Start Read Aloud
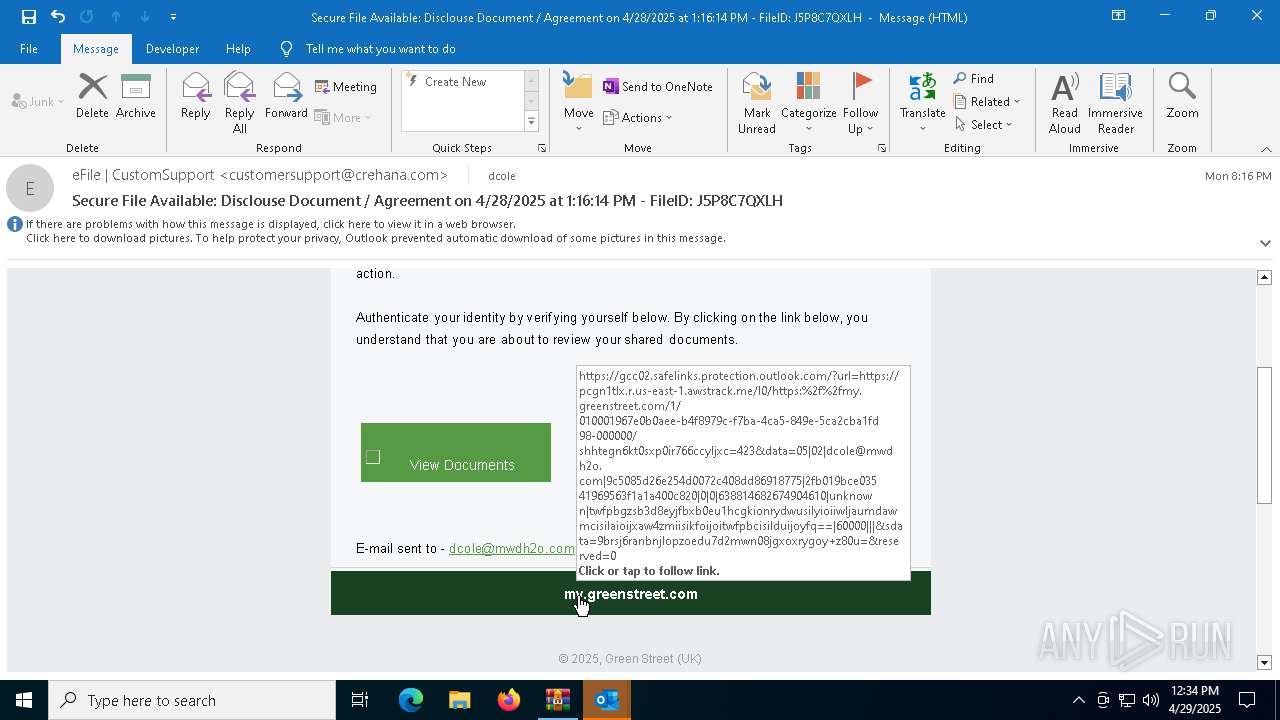Screen dimensions: 1280x720 coord(1065,103)
